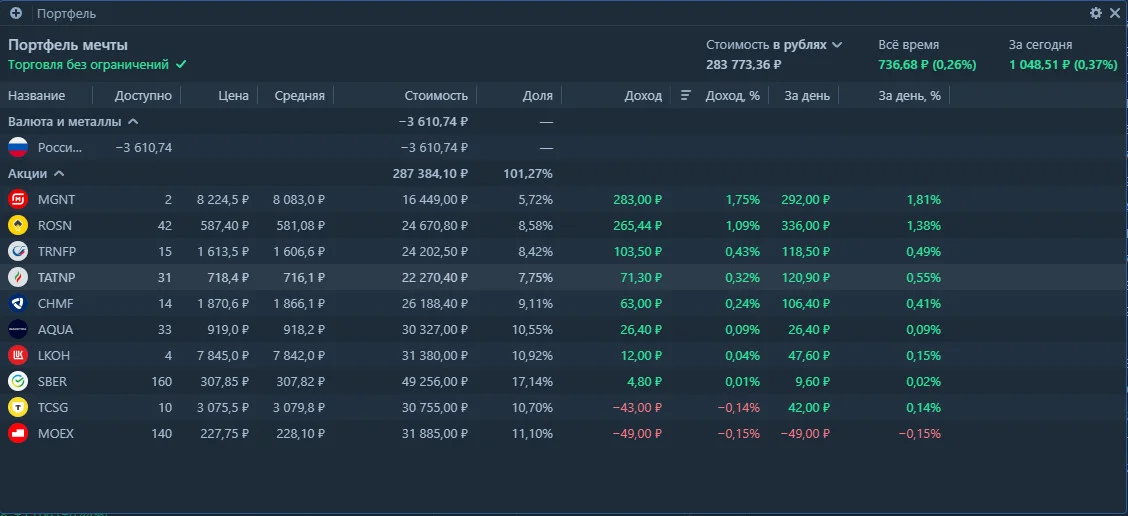Click MOEX loss −49,00 ₽ in Доход column

pos(637,433)
